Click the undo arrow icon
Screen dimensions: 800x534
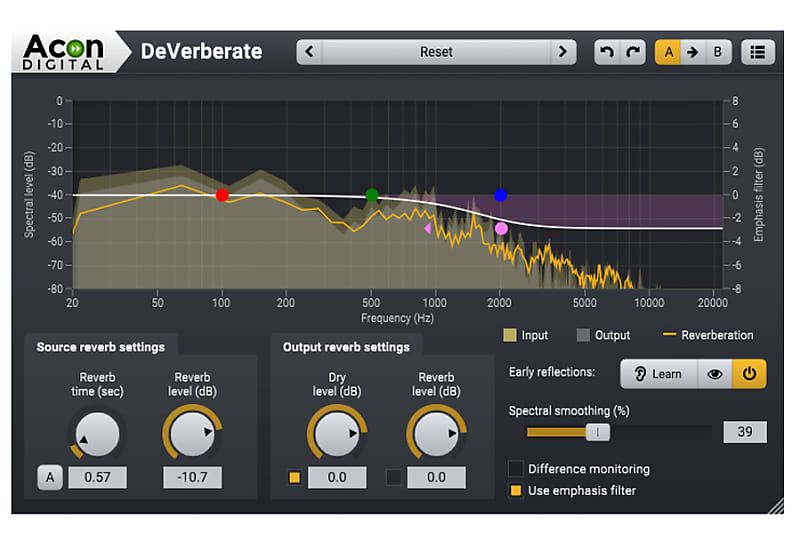(606, 52)
